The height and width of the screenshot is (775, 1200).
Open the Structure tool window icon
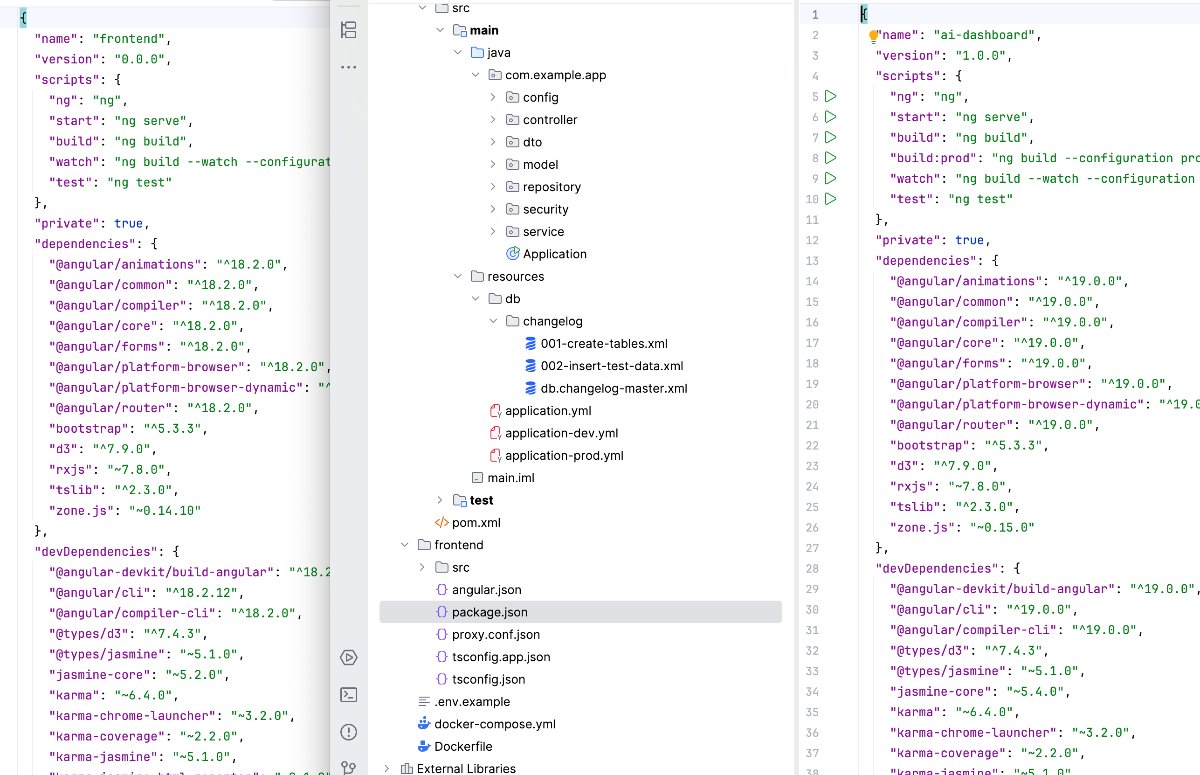348,30
